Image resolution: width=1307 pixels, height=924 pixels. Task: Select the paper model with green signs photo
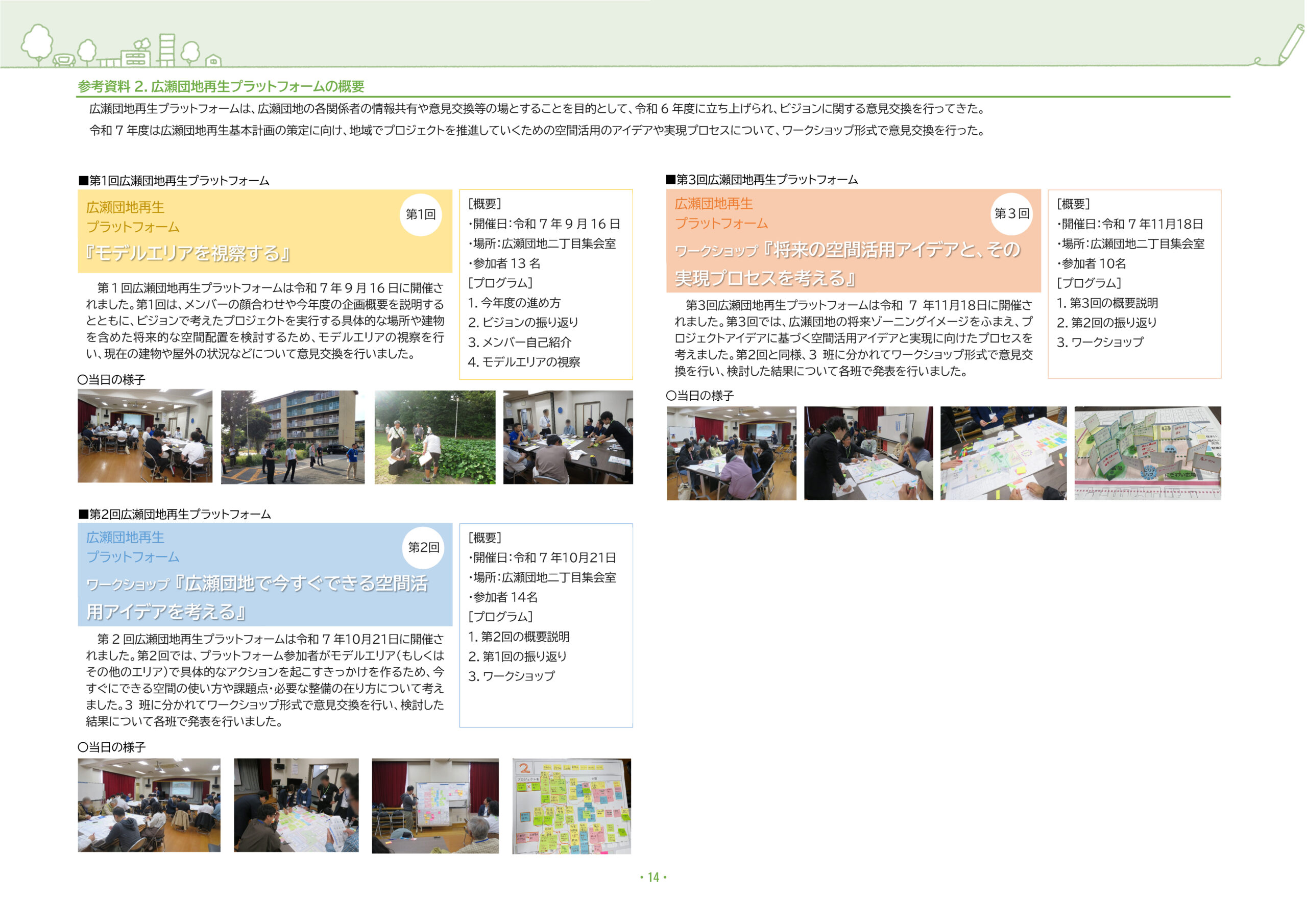[1148, 453]
